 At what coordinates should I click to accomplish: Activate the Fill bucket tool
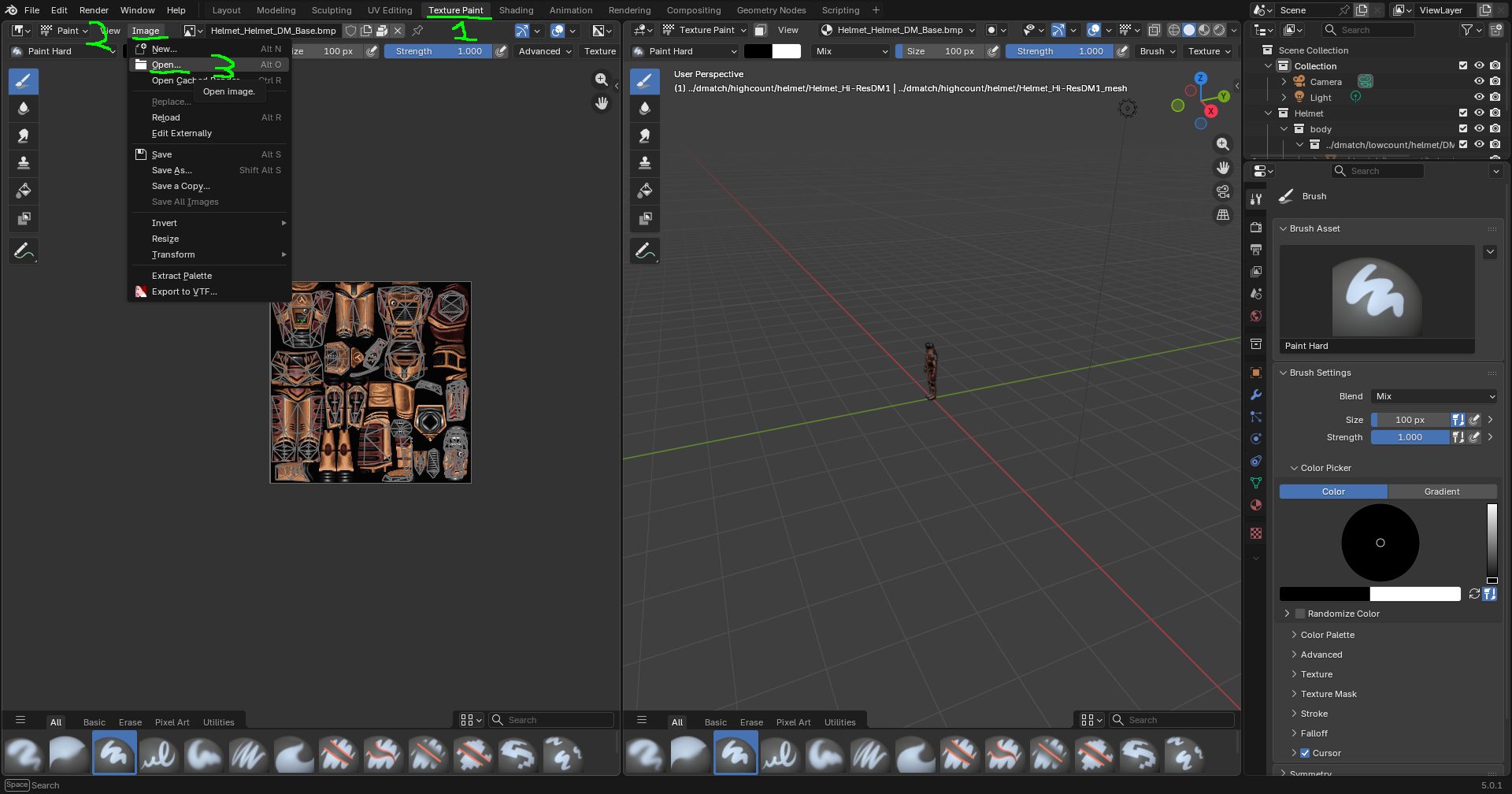coord(23,191)
